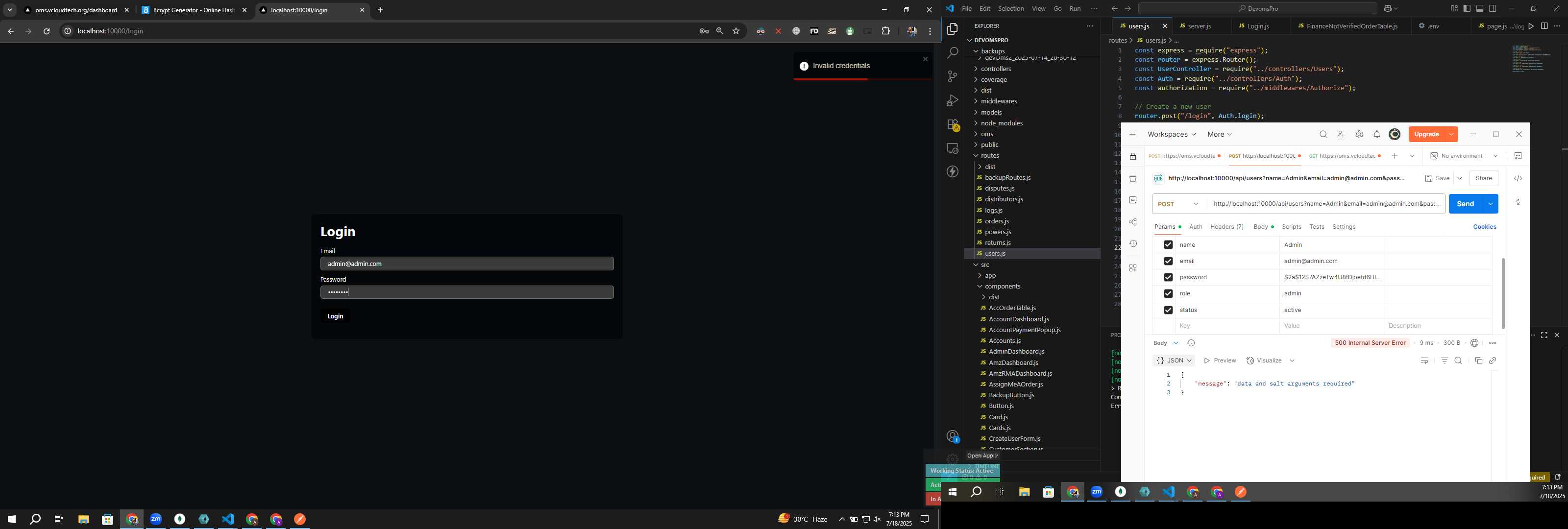Open the VS Code Extensions view
Viewport: 1568px width, 529px height.
[x=953, y=125]
